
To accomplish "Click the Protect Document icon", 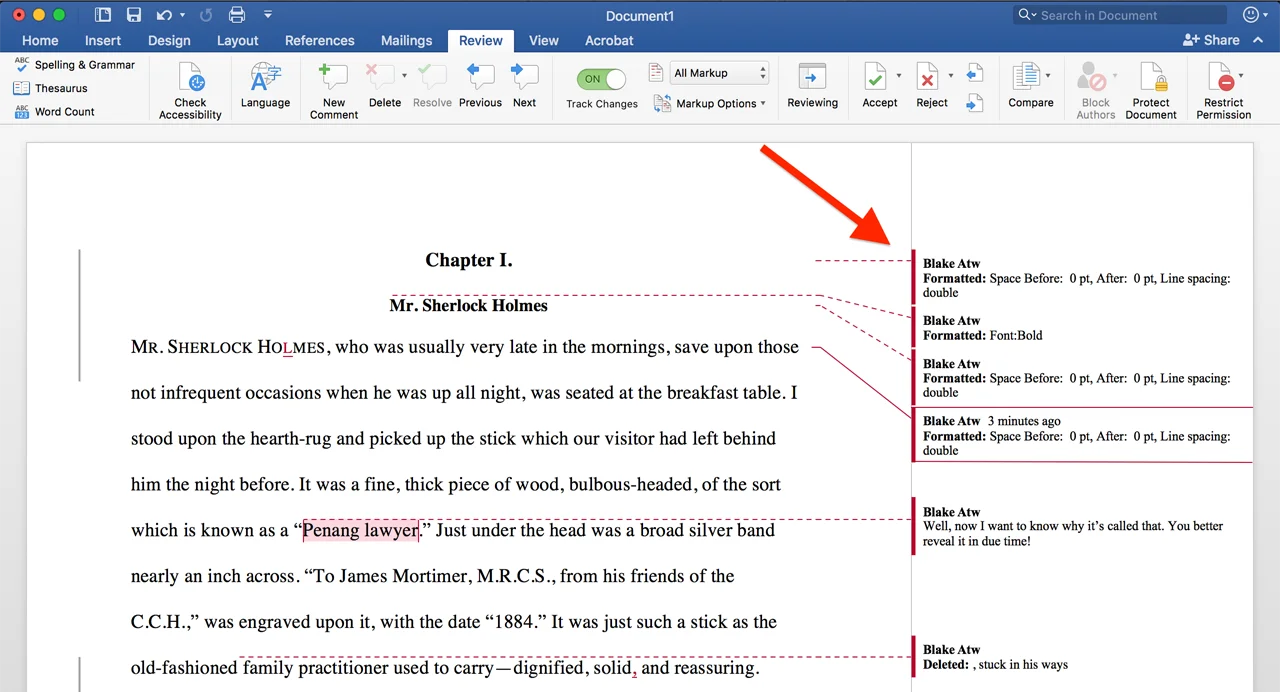I will point(1151,79).
